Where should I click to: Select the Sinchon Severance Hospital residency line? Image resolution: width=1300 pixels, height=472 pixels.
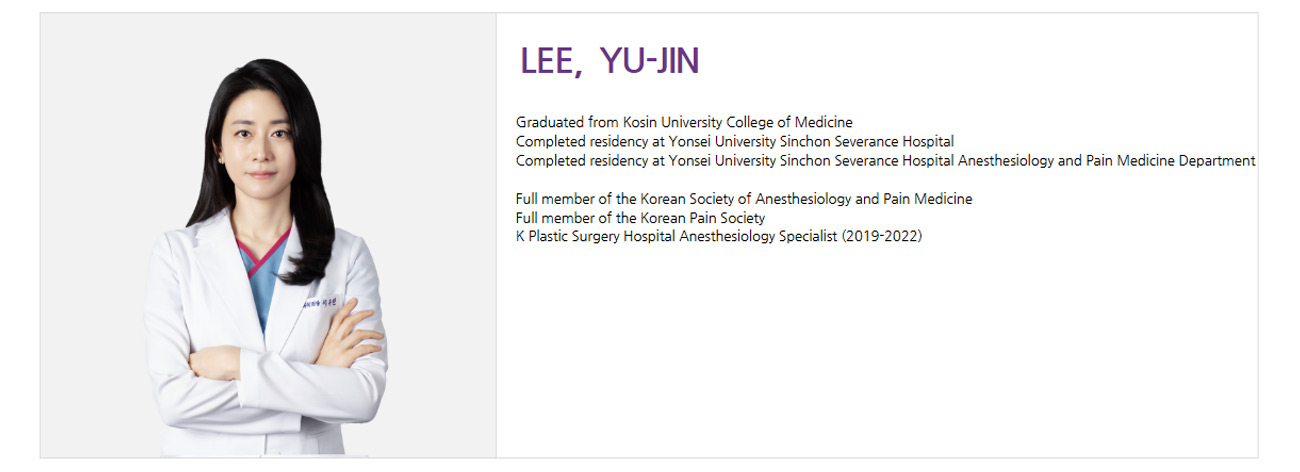click(x=735, y=142)
